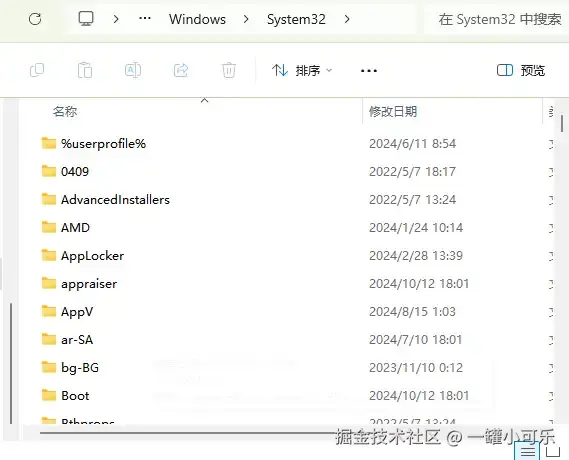
Task: Select the AMD folder
Action: pos(75,227)
